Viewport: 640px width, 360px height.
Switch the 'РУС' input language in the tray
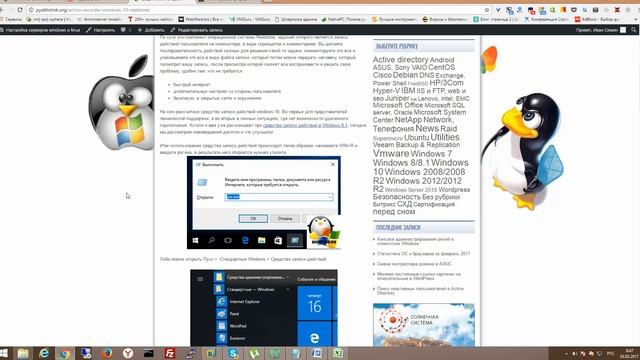611,353
